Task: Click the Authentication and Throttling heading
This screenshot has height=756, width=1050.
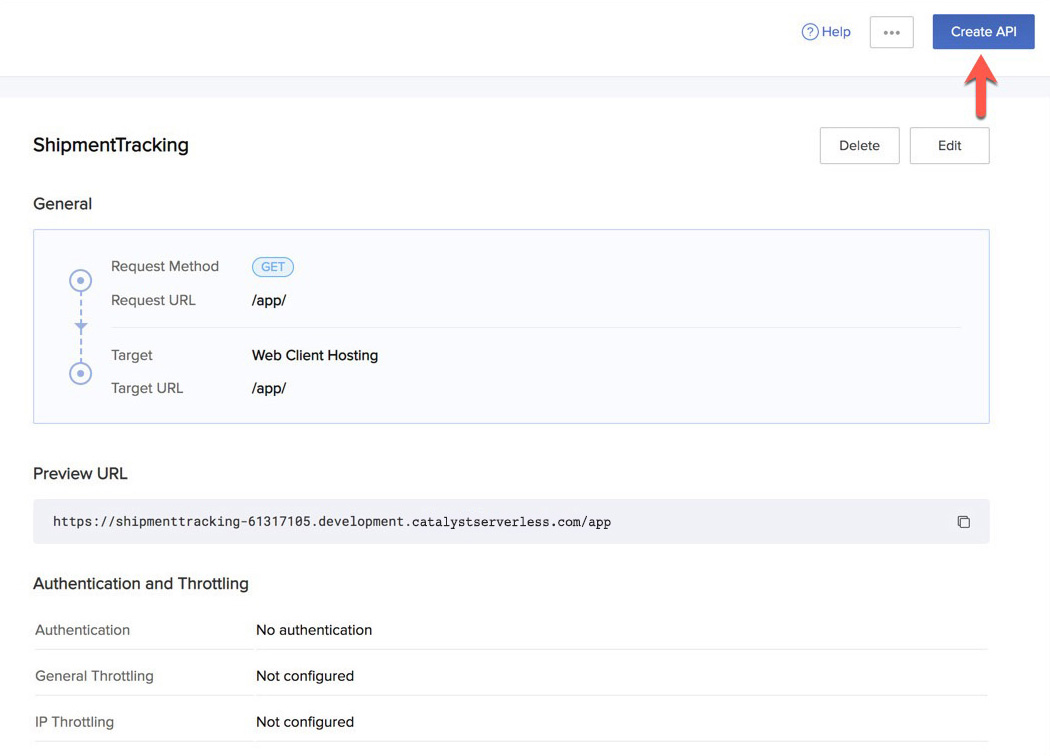Action: tap(141, 583)
